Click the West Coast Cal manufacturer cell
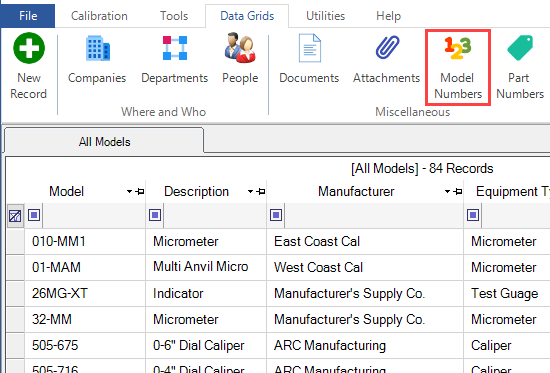550x373 pixels. [x=365, y=267]
